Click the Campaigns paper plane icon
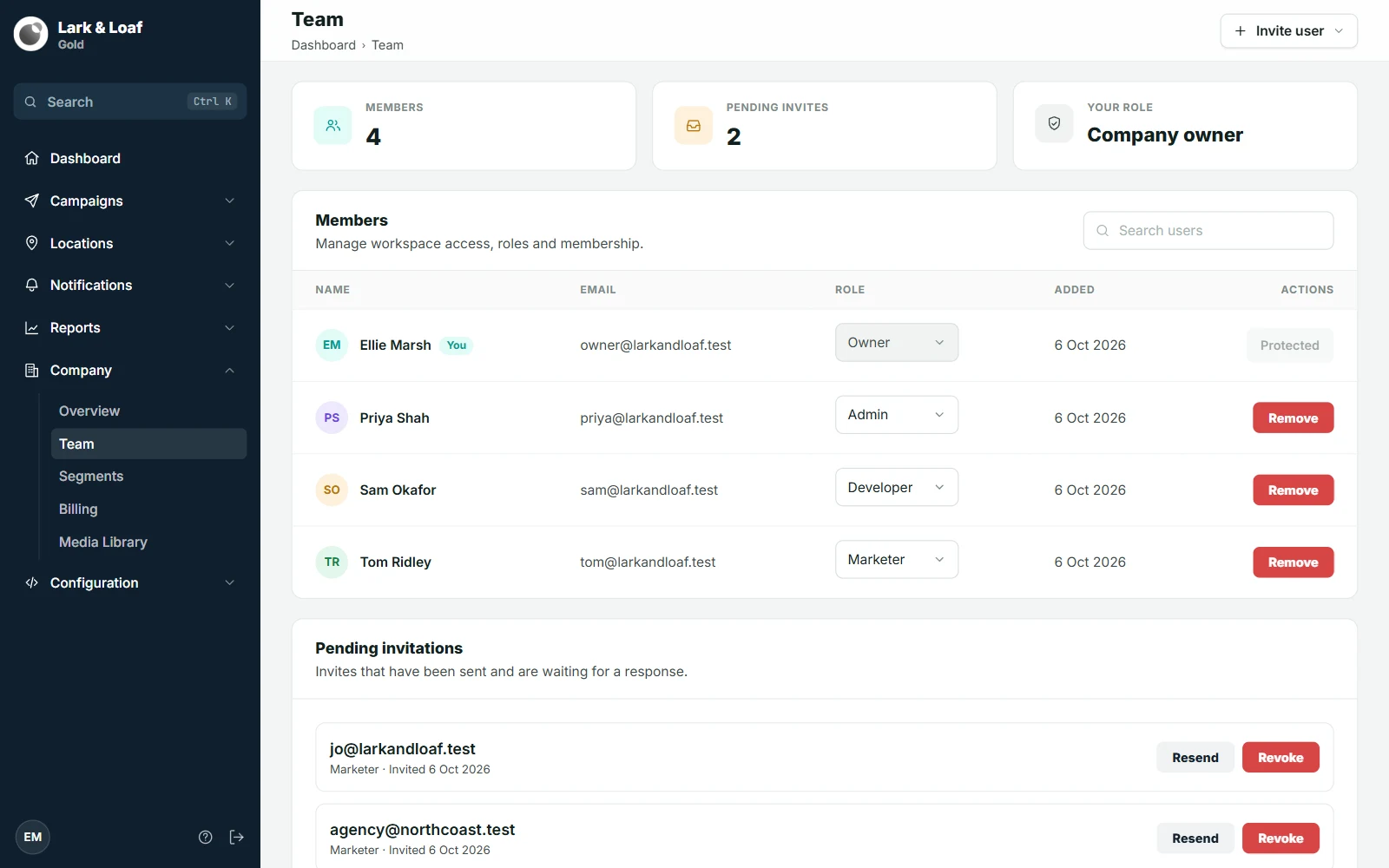This screenshot has width=1389, height=868. click(32, 201)
